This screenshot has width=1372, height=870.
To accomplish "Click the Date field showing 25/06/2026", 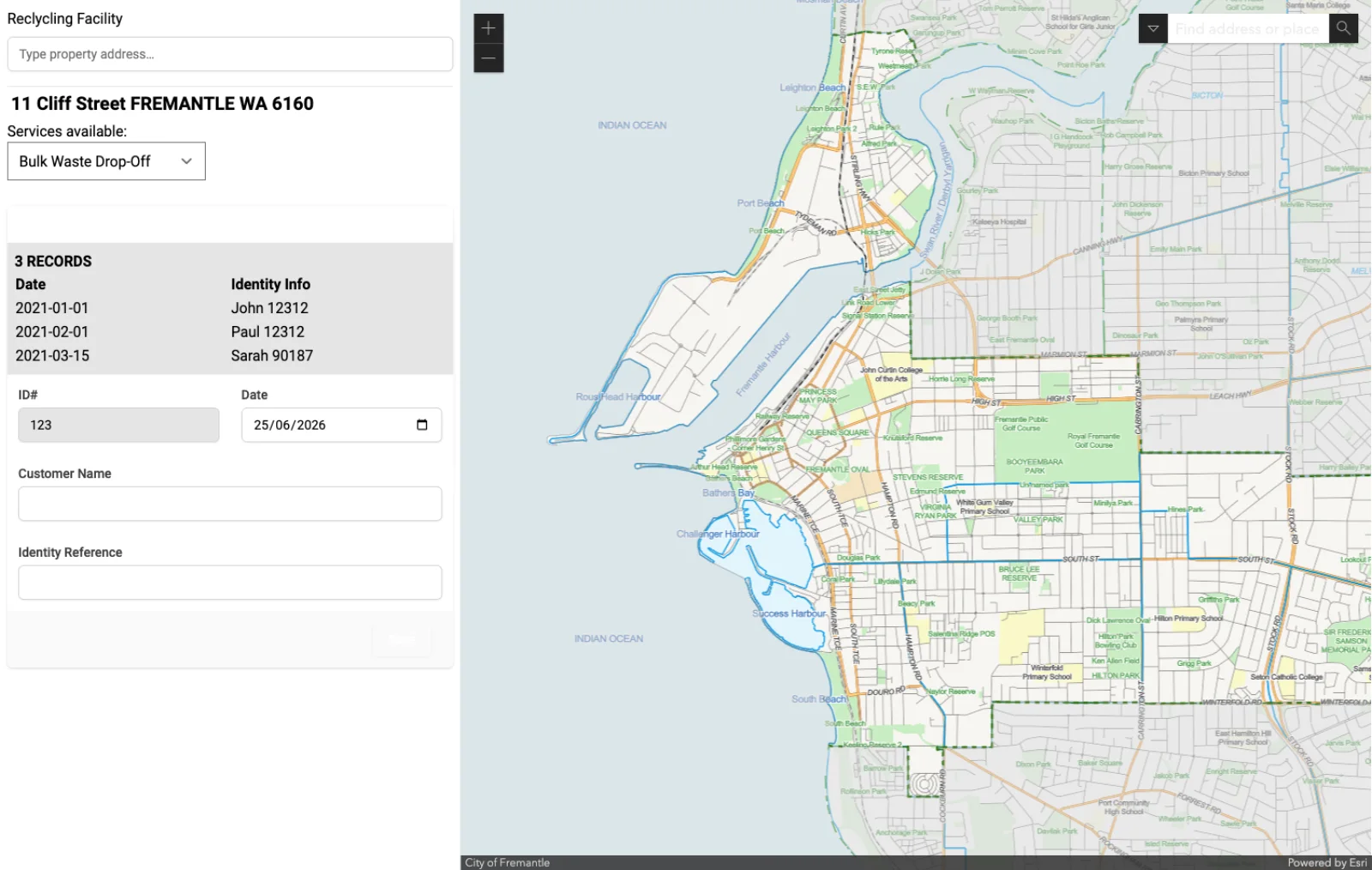I will pyautogui.click(x=341, y=425).
